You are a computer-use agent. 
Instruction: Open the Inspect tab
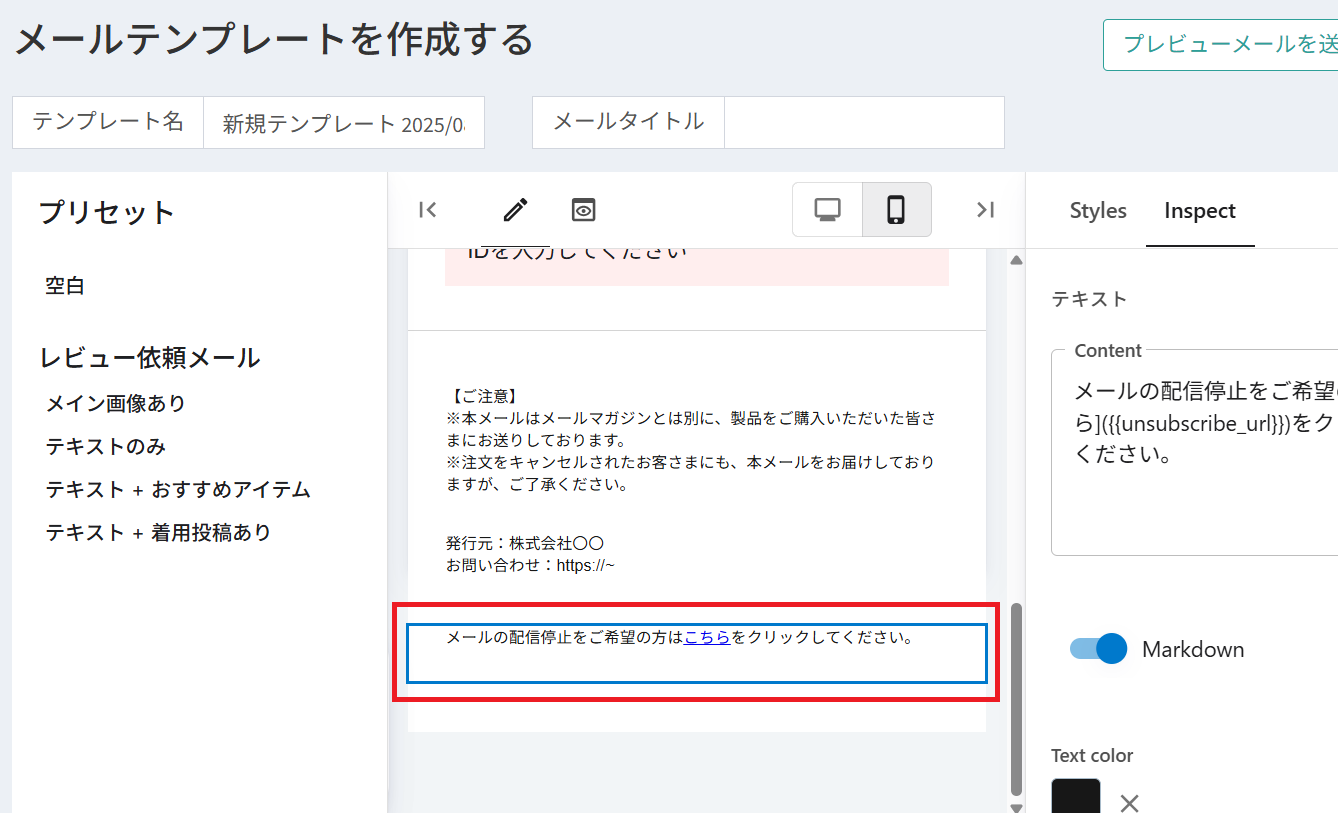click(1199, 211)
